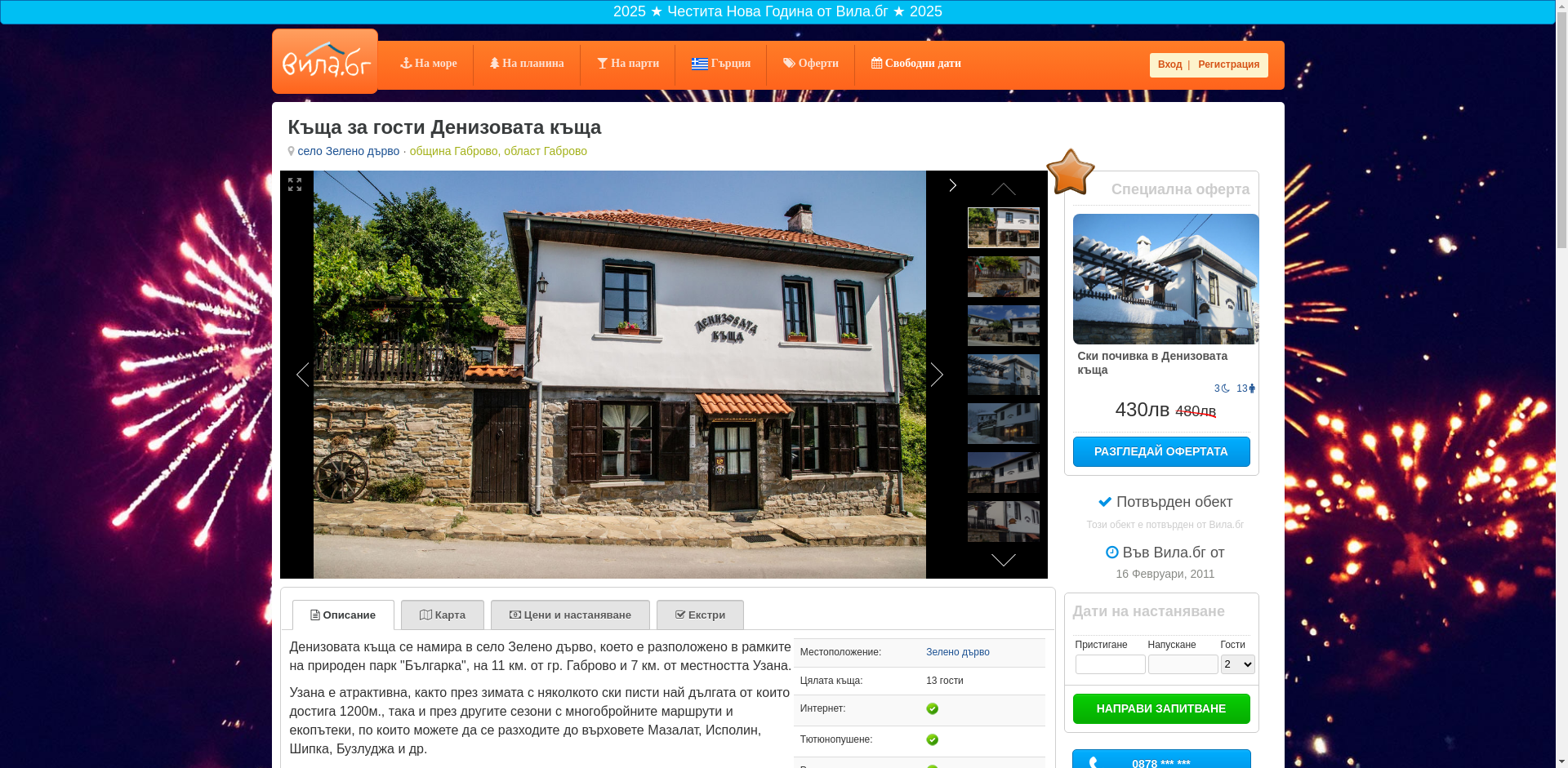The image size is (1568, 768).
Task: Click the Напускане date field
Action: (x=1183, y=664)
